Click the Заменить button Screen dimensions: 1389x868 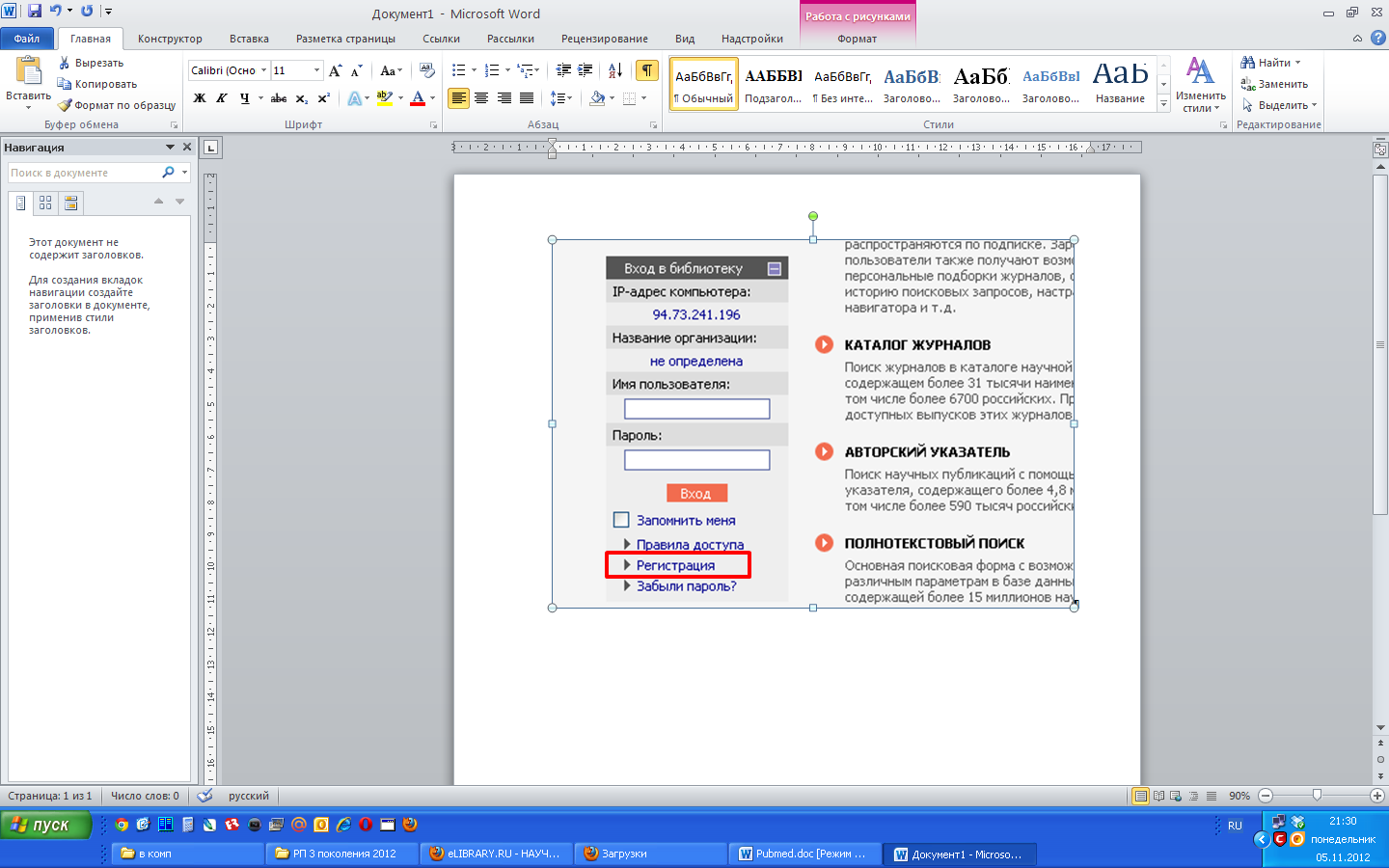pyautogui.click(x=1274, y=84)
